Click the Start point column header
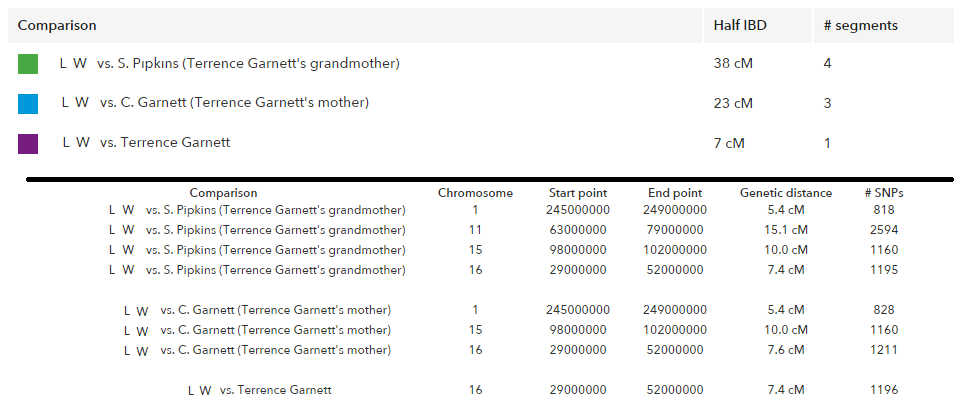 [x=578, y=193]
